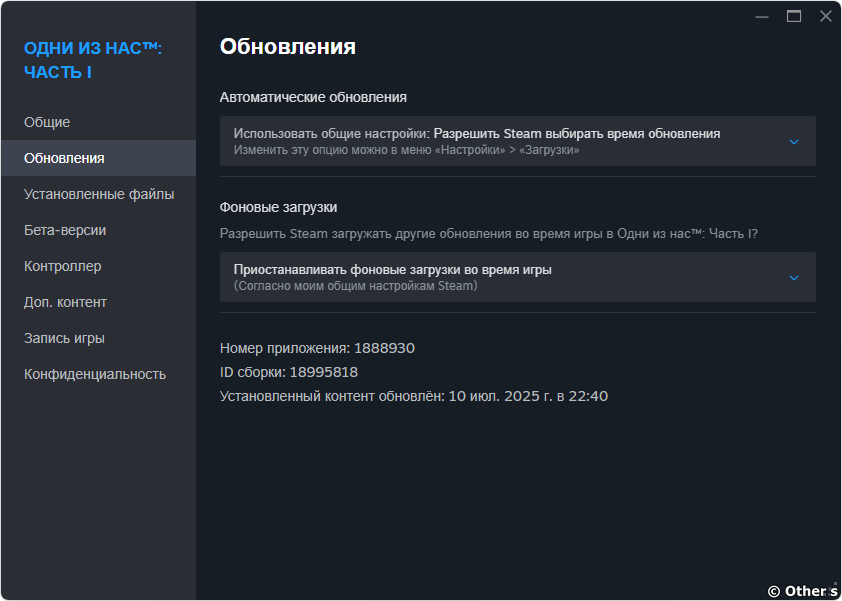Expand the automatic updates dropdown
The image size is (842, 601).
click(518, 141)
